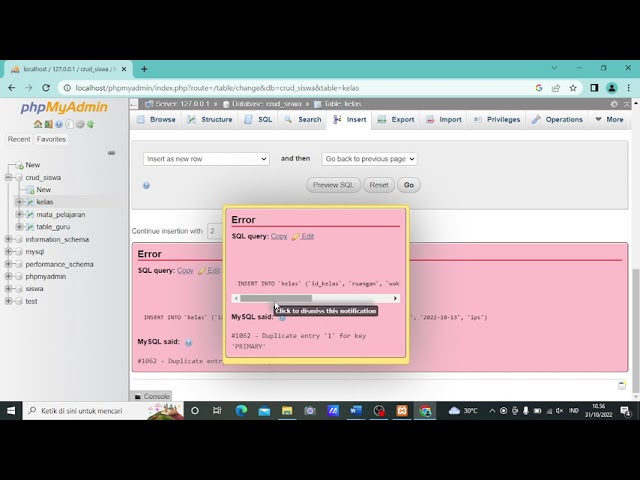Open File Explorer from taskbar
The width and height of the screenshot is (640, 480).
pos(287,411)
